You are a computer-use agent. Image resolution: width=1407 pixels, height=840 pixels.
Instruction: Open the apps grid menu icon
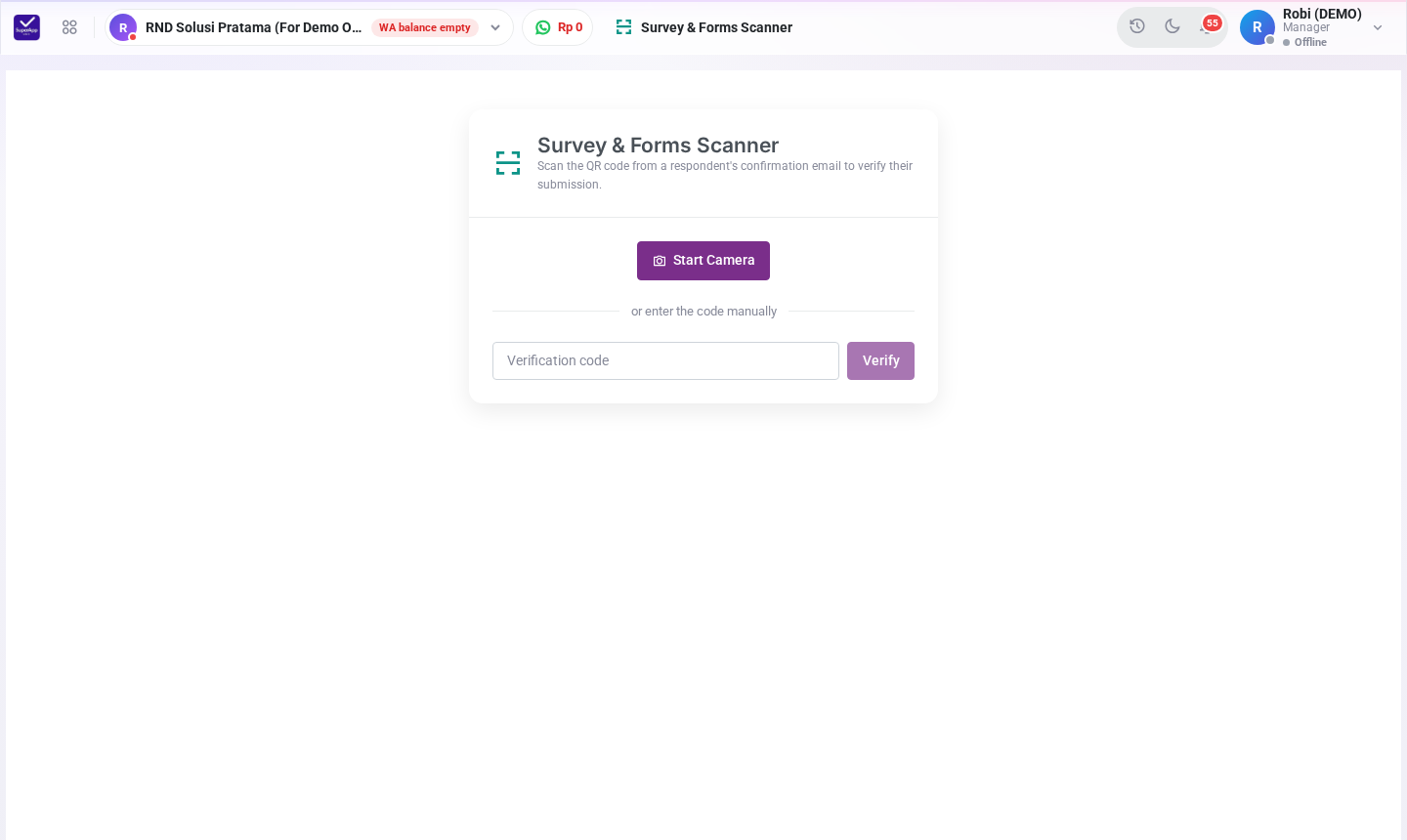pos(69,27)
